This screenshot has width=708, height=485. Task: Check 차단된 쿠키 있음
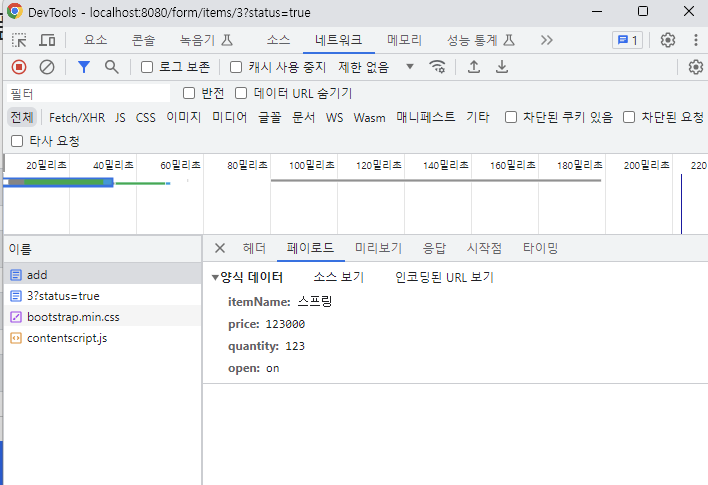pyautogui.click(x=511, y=117)
